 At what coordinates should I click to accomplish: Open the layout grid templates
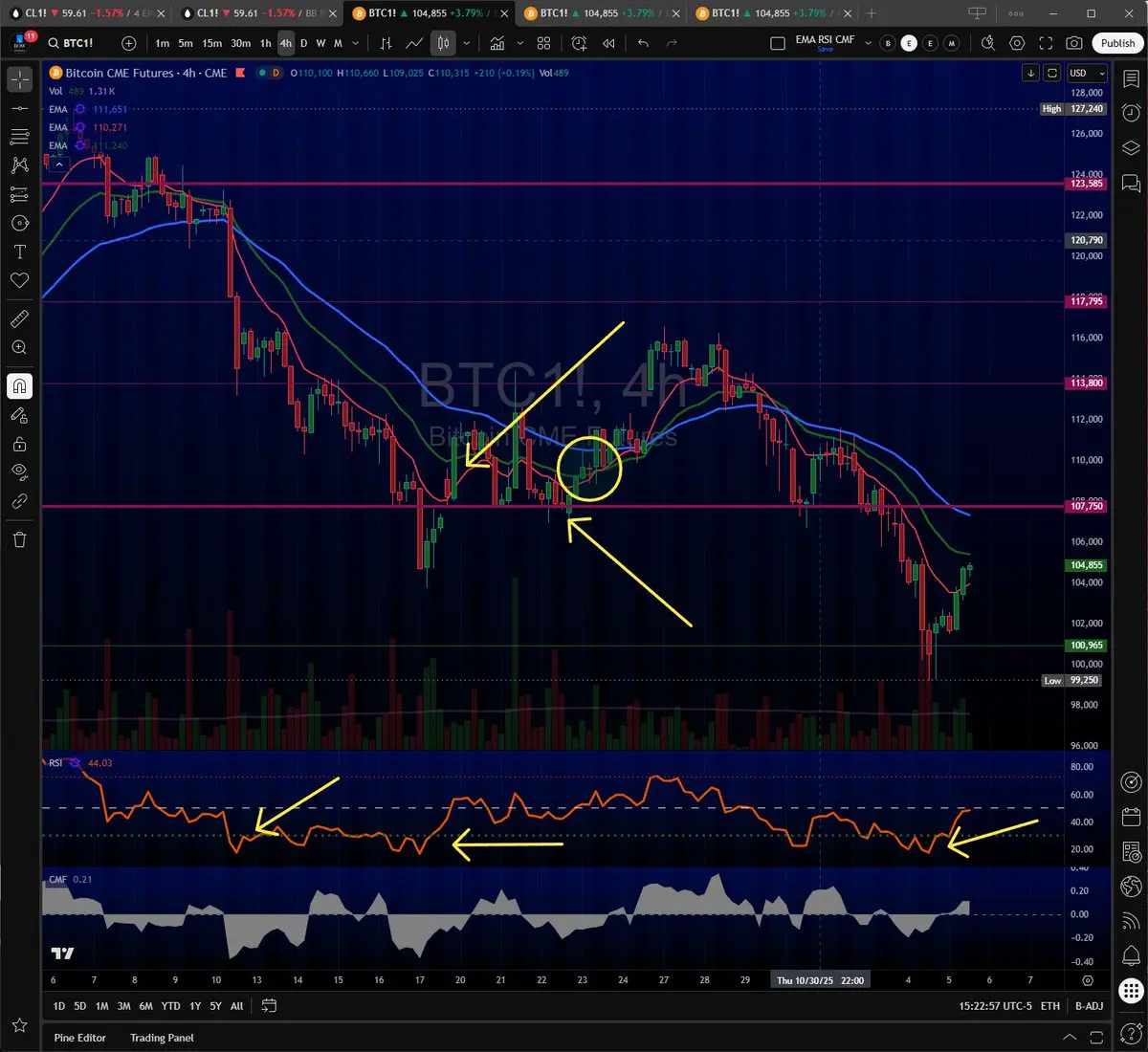coord(543,43)
